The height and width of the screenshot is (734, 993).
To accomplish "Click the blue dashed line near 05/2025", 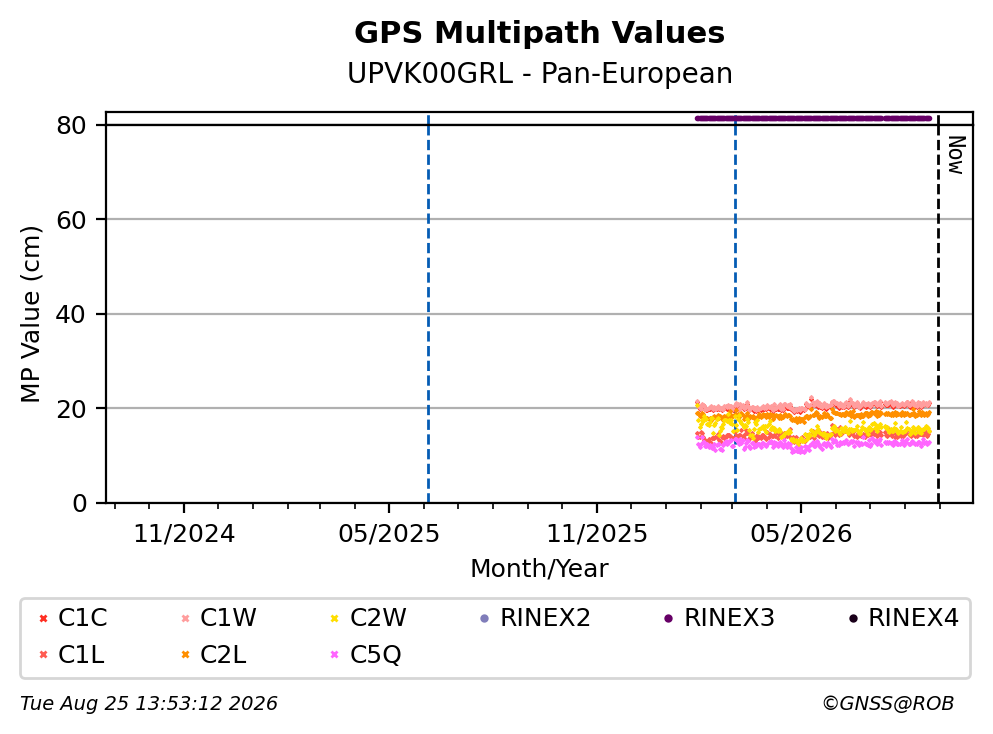I will 428,308.
